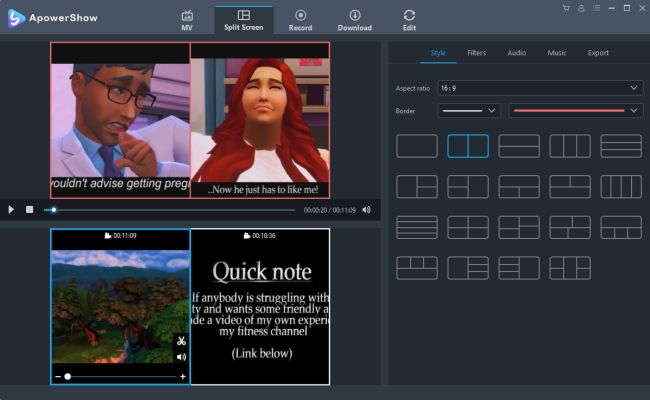Choose the four horizontal rows layout

coord(417,227)
